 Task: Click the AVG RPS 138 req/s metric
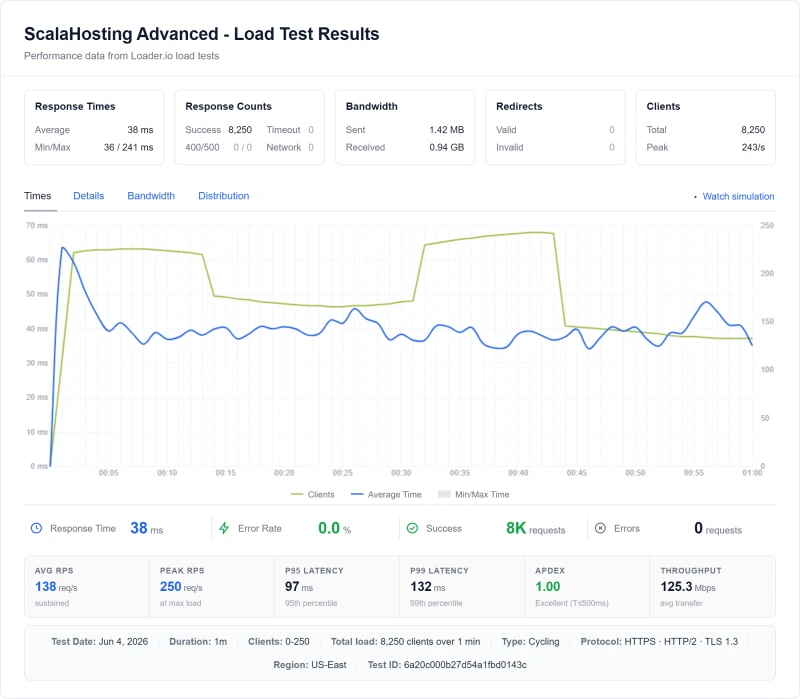56,587
